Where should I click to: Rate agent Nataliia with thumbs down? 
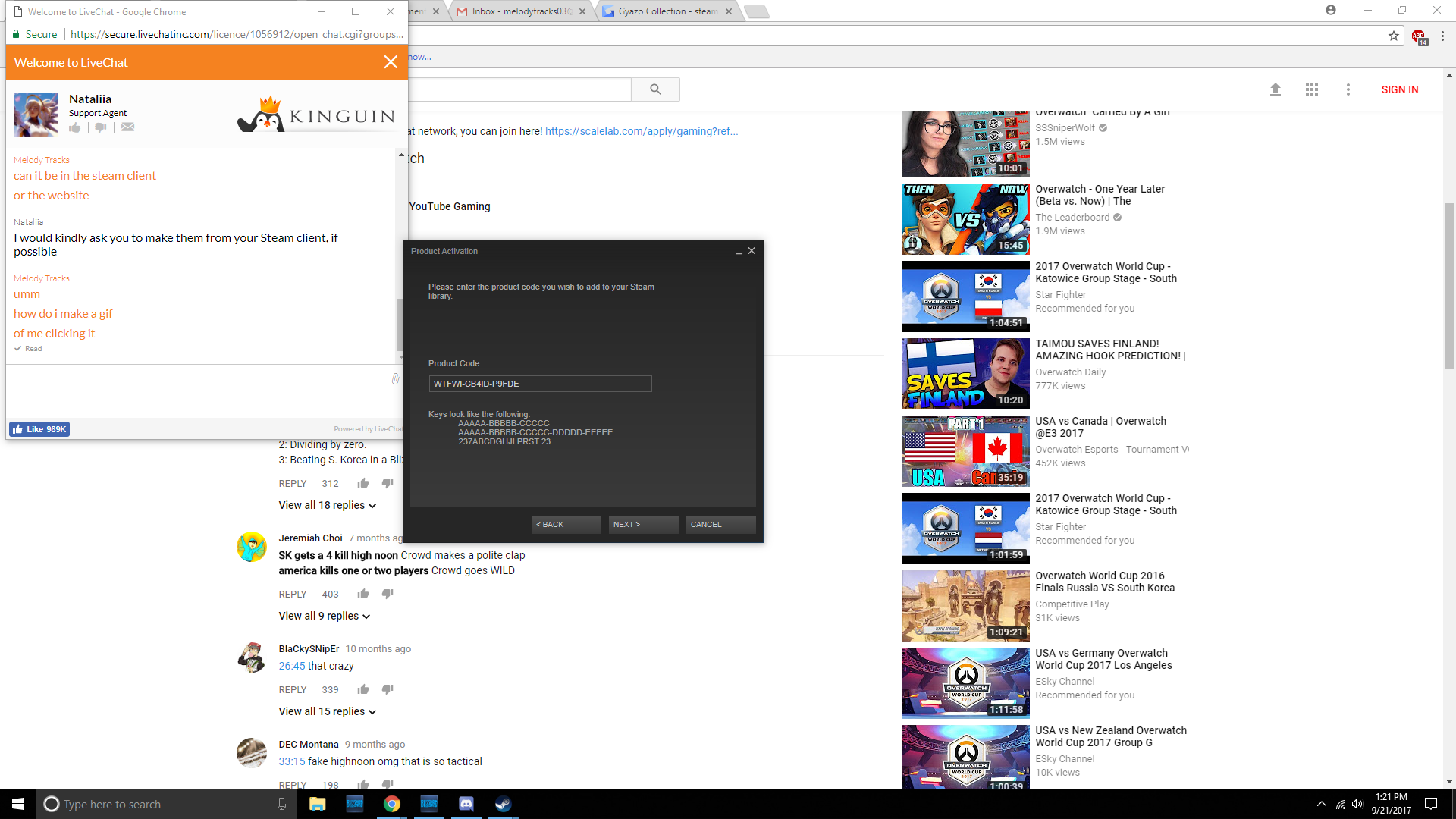(x=100, y=127)
